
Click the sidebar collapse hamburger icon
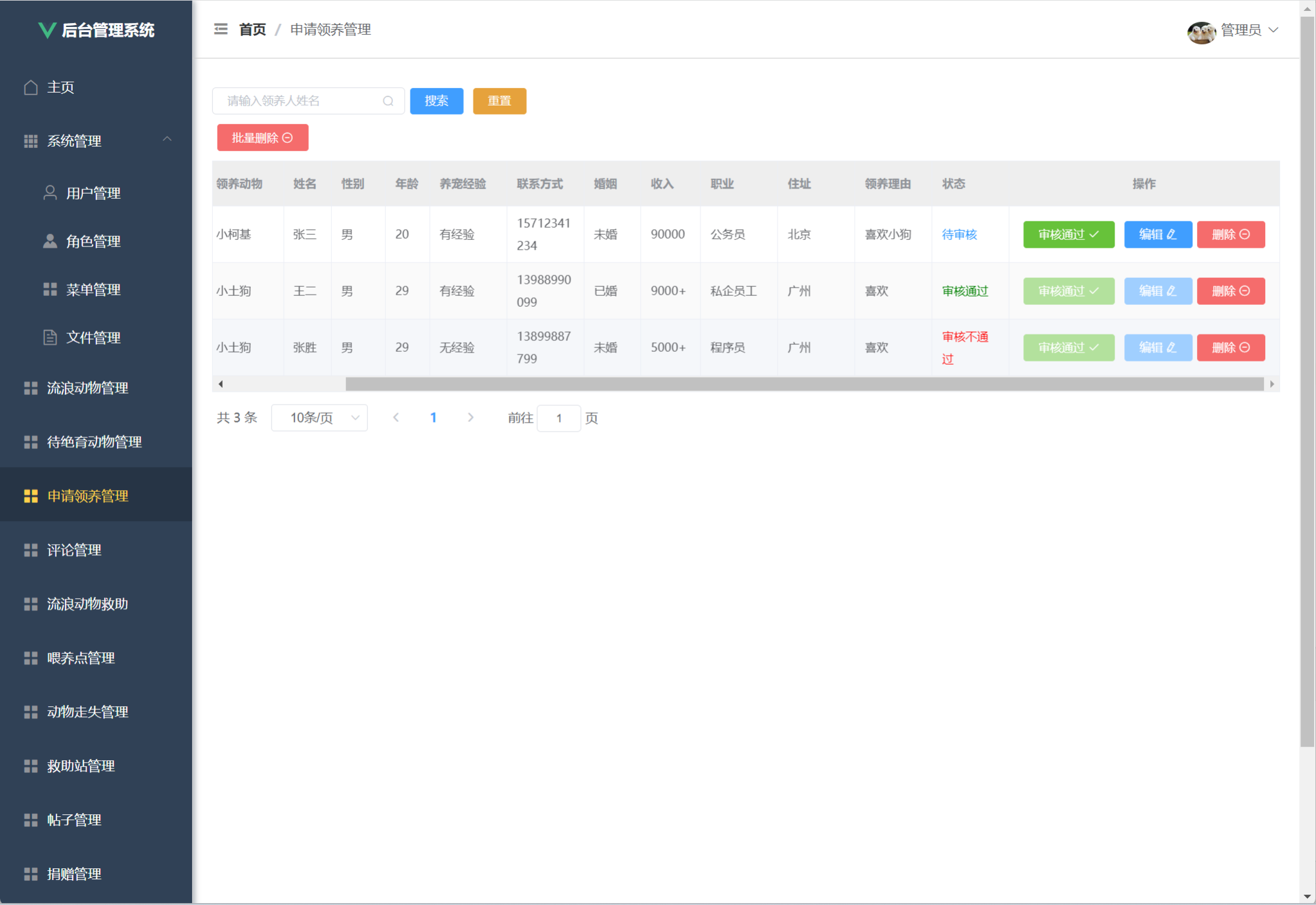click(x=221, y=30)
